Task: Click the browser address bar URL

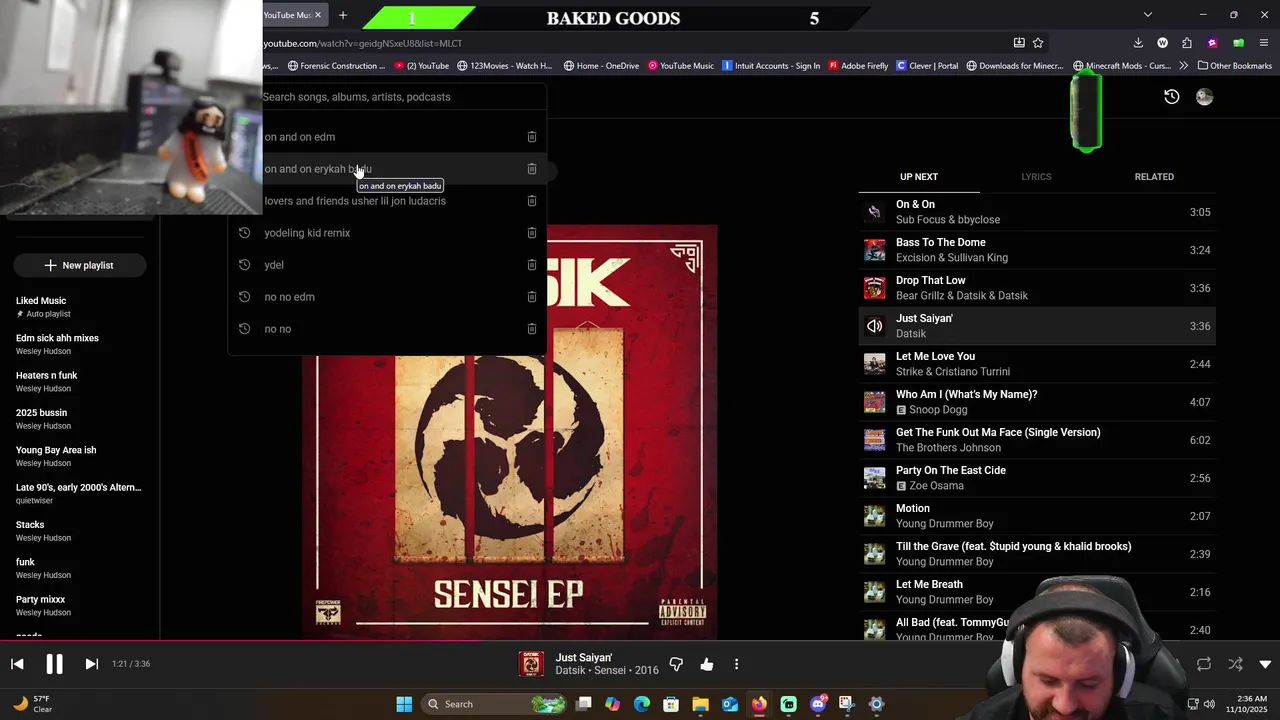Action: [x=363, y=43]
